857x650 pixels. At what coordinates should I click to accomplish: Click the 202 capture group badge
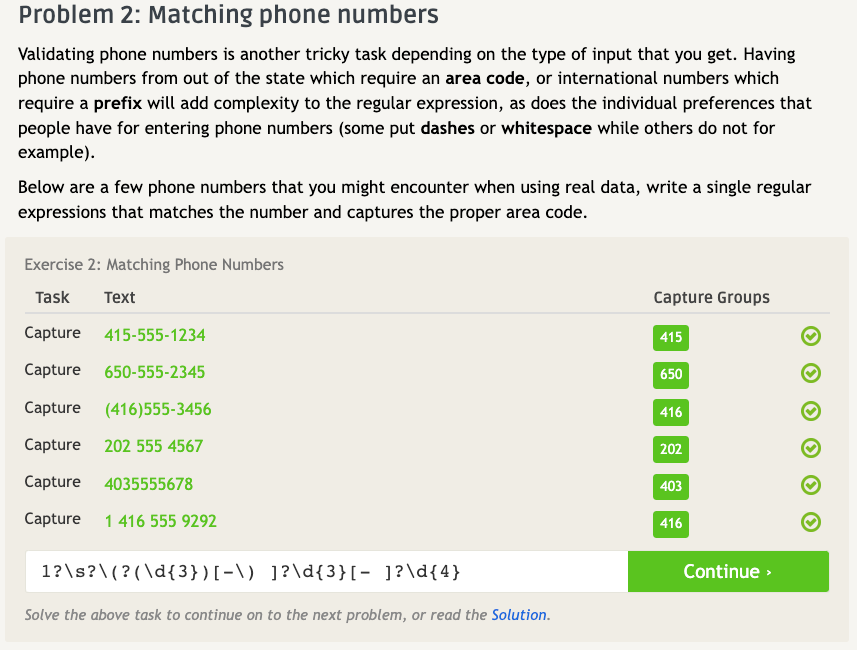pos(671,449)
